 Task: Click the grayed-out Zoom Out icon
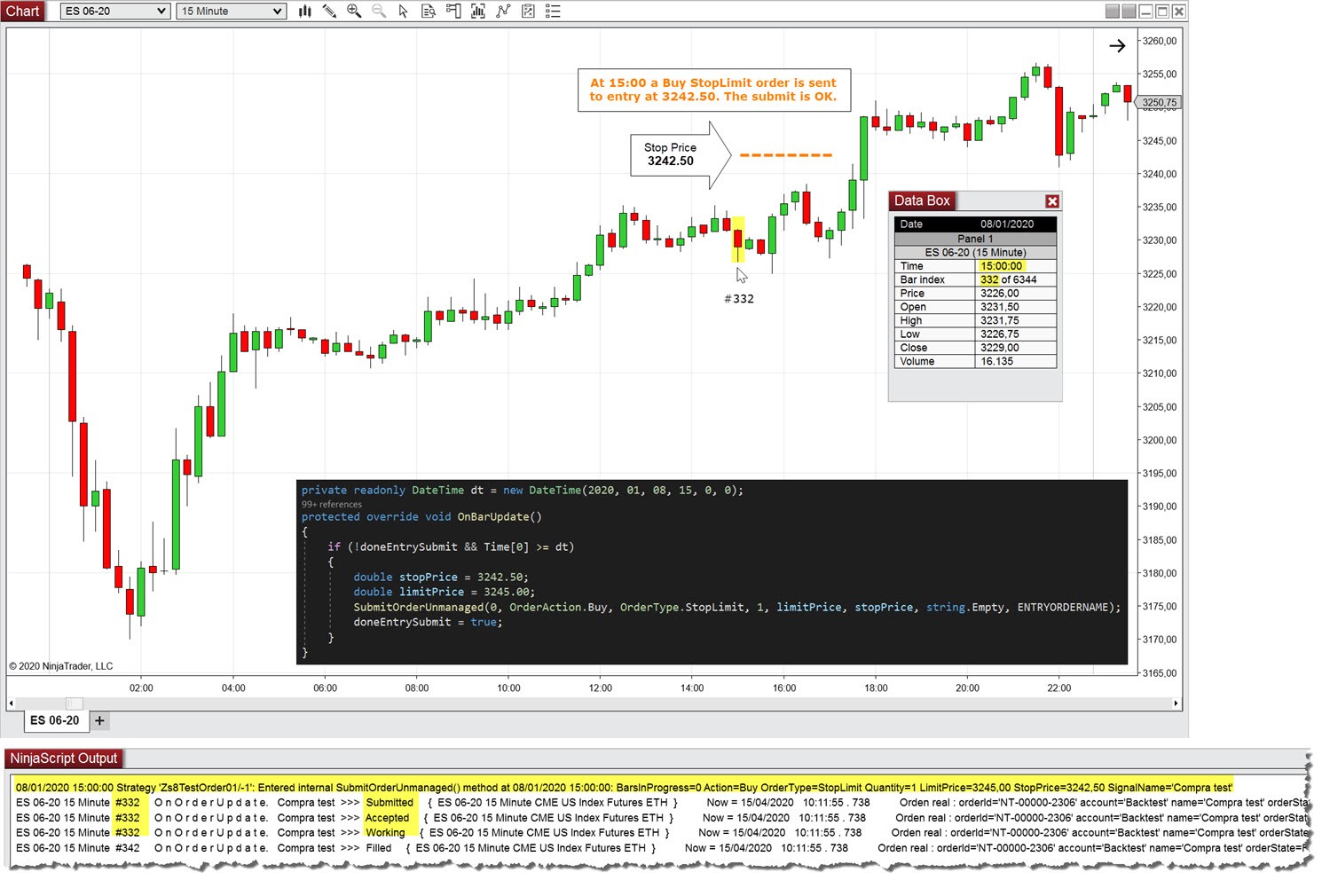point(378,11)
